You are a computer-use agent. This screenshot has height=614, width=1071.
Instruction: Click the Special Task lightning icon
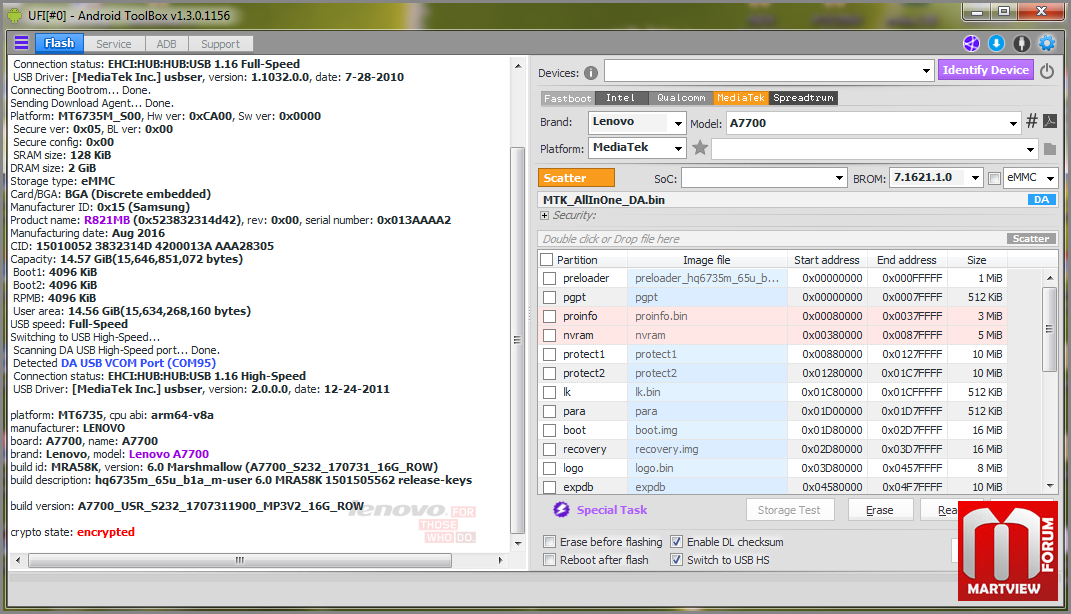click(x=561, y=510)
